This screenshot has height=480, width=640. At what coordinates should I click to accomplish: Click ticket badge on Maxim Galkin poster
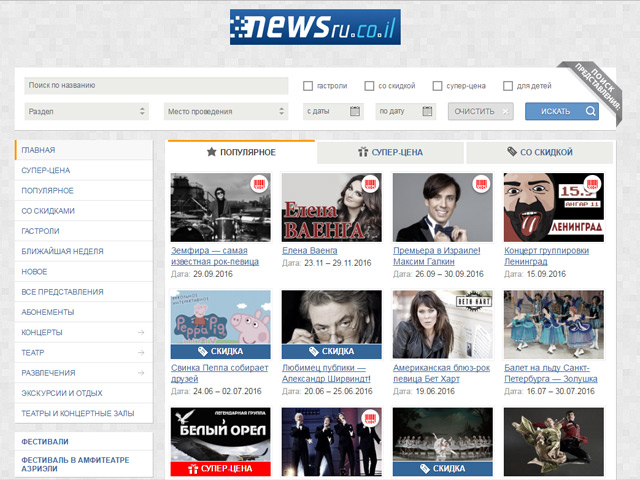point(481,185)
